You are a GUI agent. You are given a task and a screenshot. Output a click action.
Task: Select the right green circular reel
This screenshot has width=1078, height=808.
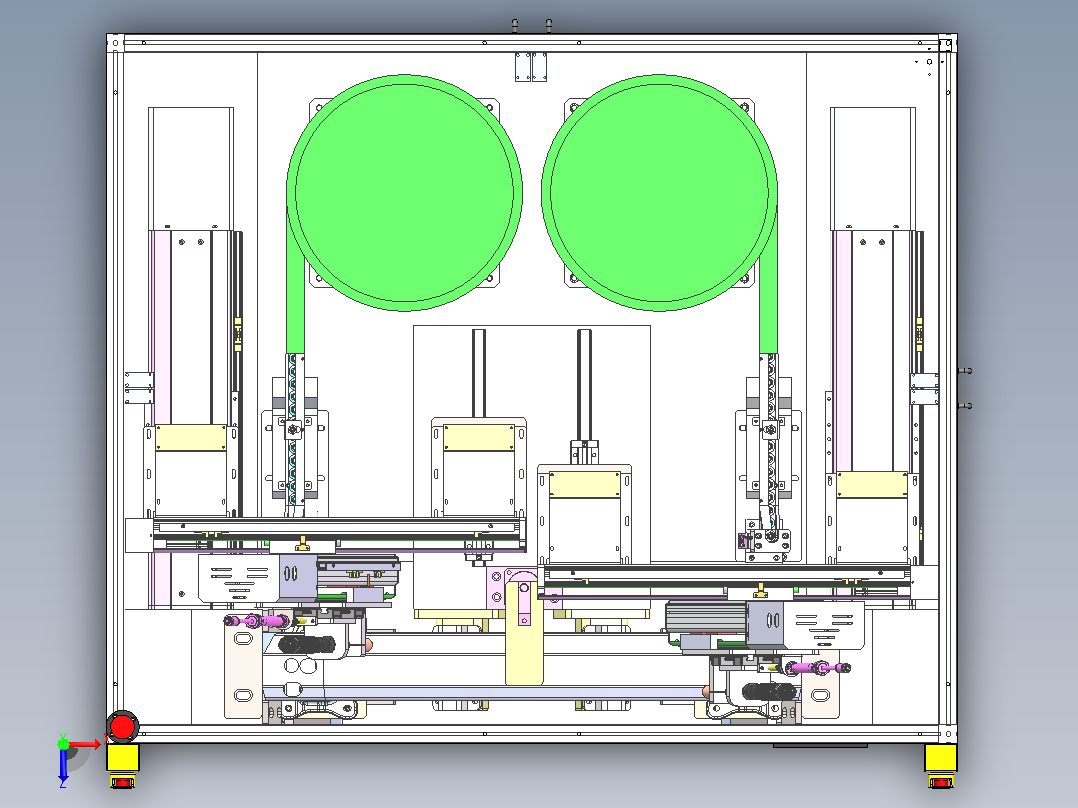[659, 193]
